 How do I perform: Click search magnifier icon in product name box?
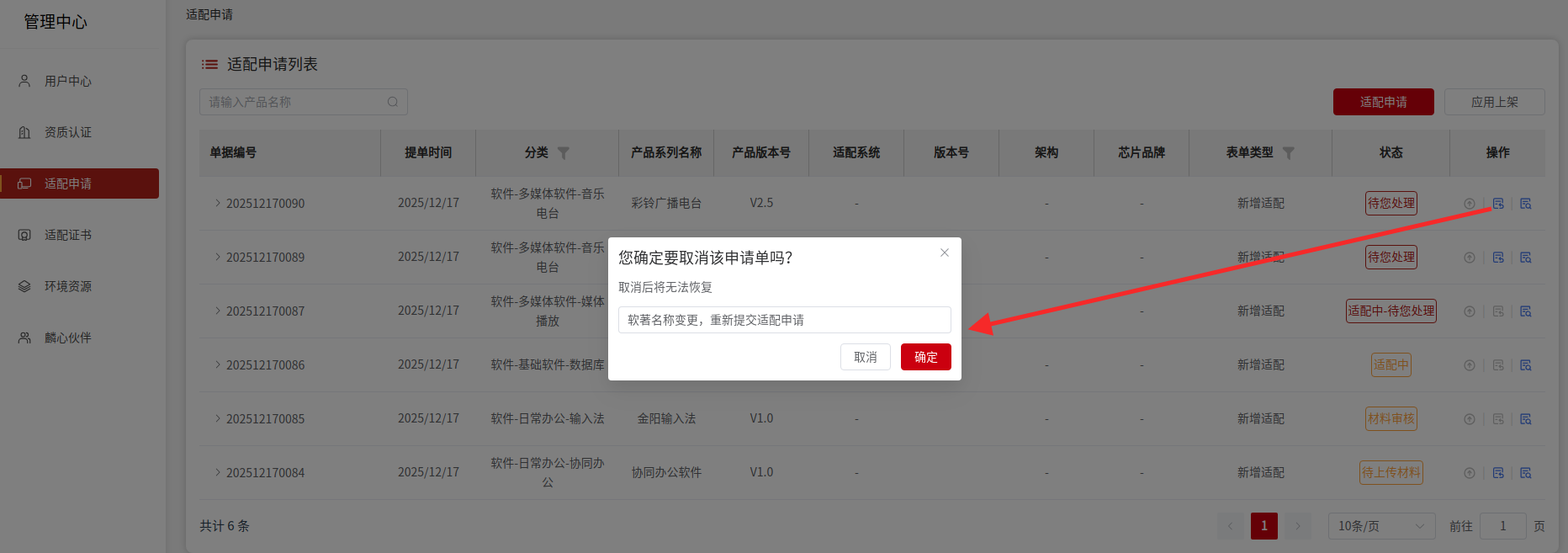(393, 102)
